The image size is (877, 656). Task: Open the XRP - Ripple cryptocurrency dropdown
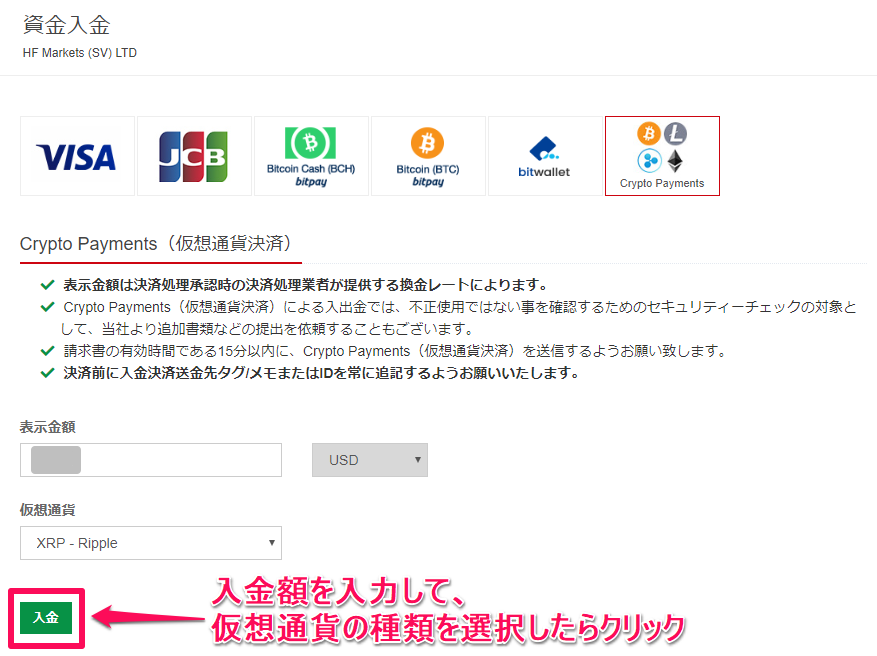click(x=151, y=542)
